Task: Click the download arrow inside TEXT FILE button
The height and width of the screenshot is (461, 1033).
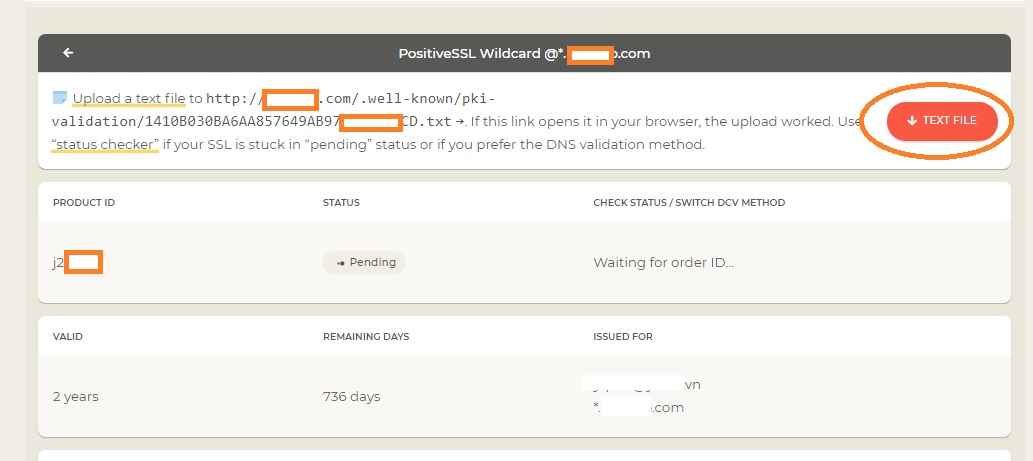Action: click(912, 121)
